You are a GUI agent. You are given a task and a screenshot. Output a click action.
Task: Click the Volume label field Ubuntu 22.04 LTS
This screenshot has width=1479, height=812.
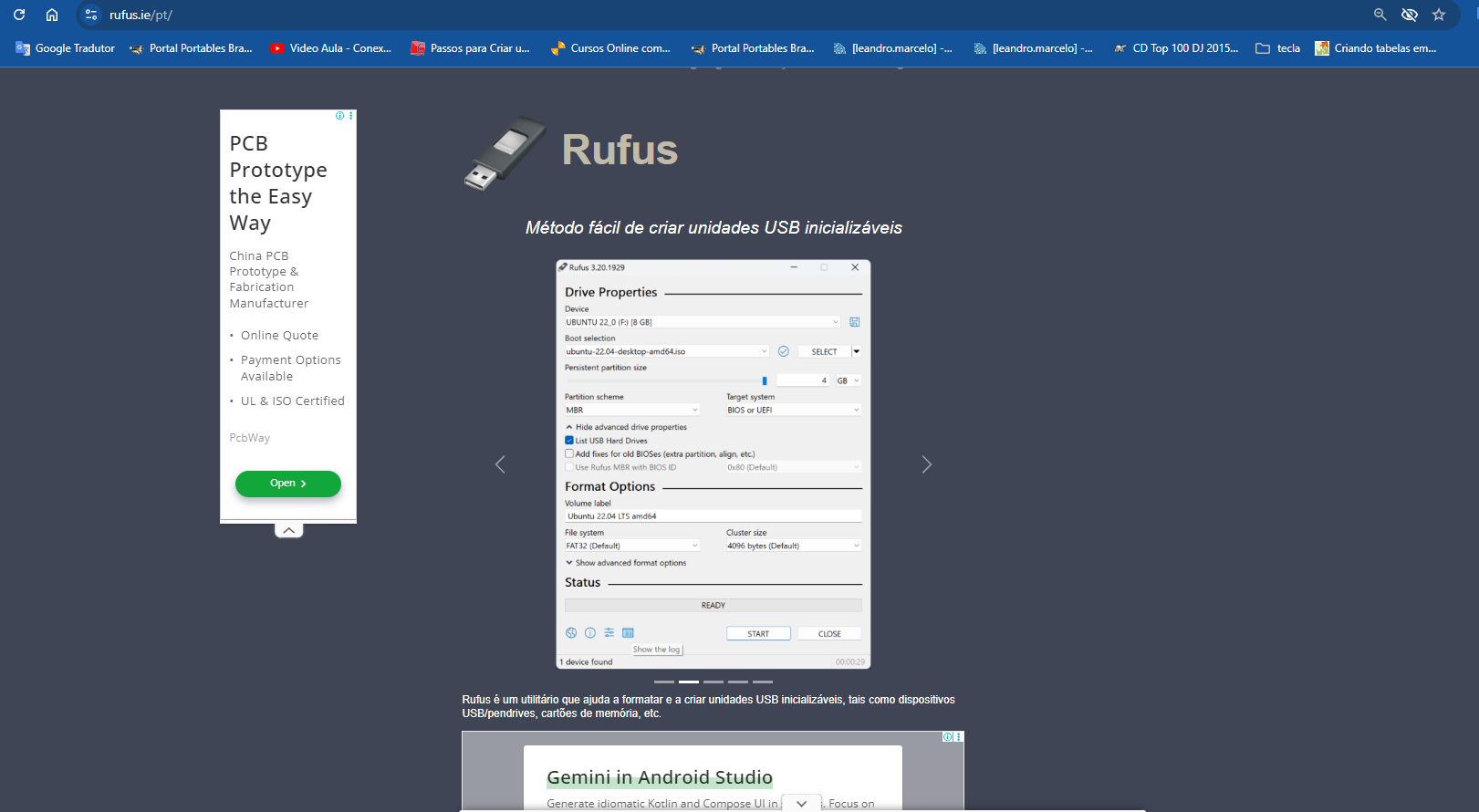[x=713, y=516]
